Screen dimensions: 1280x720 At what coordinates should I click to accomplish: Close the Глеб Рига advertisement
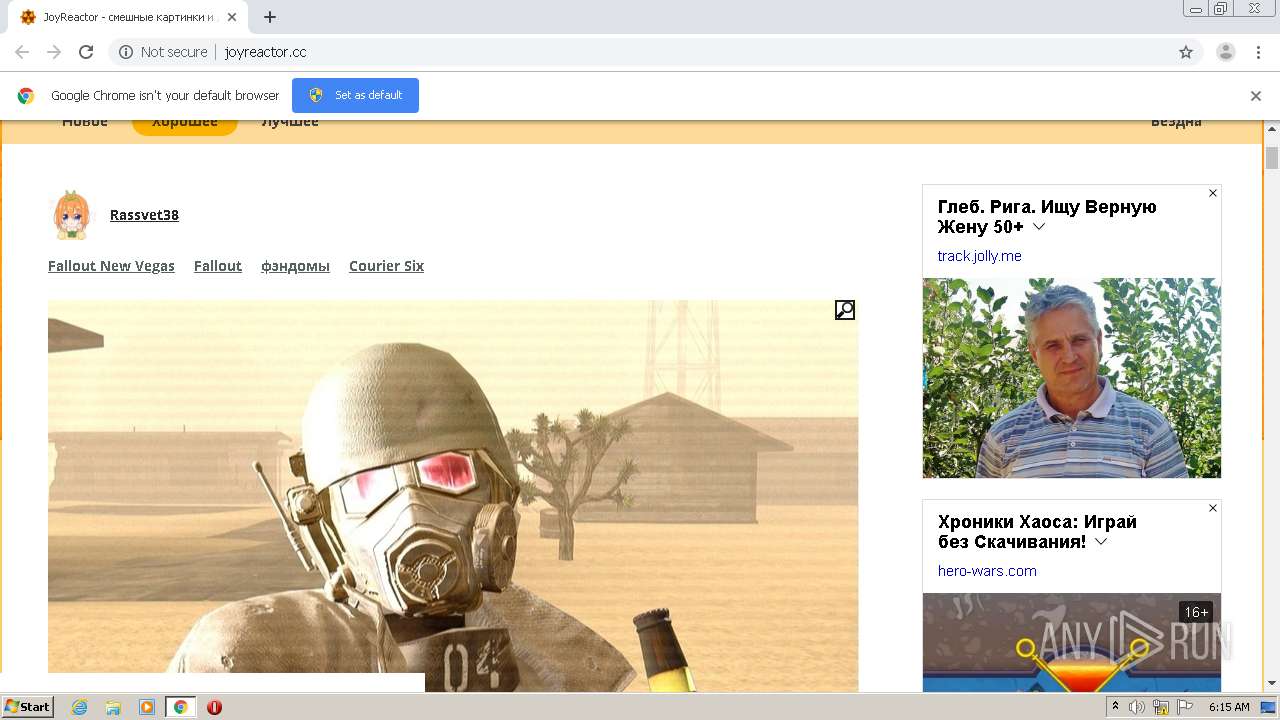[x=1213, y=193]
